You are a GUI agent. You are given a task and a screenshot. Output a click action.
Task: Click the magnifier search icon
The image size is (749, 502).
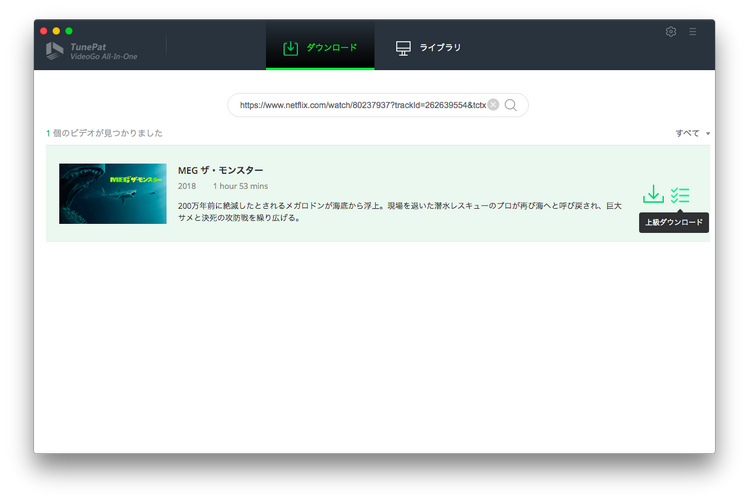click(x=511, y=105)
